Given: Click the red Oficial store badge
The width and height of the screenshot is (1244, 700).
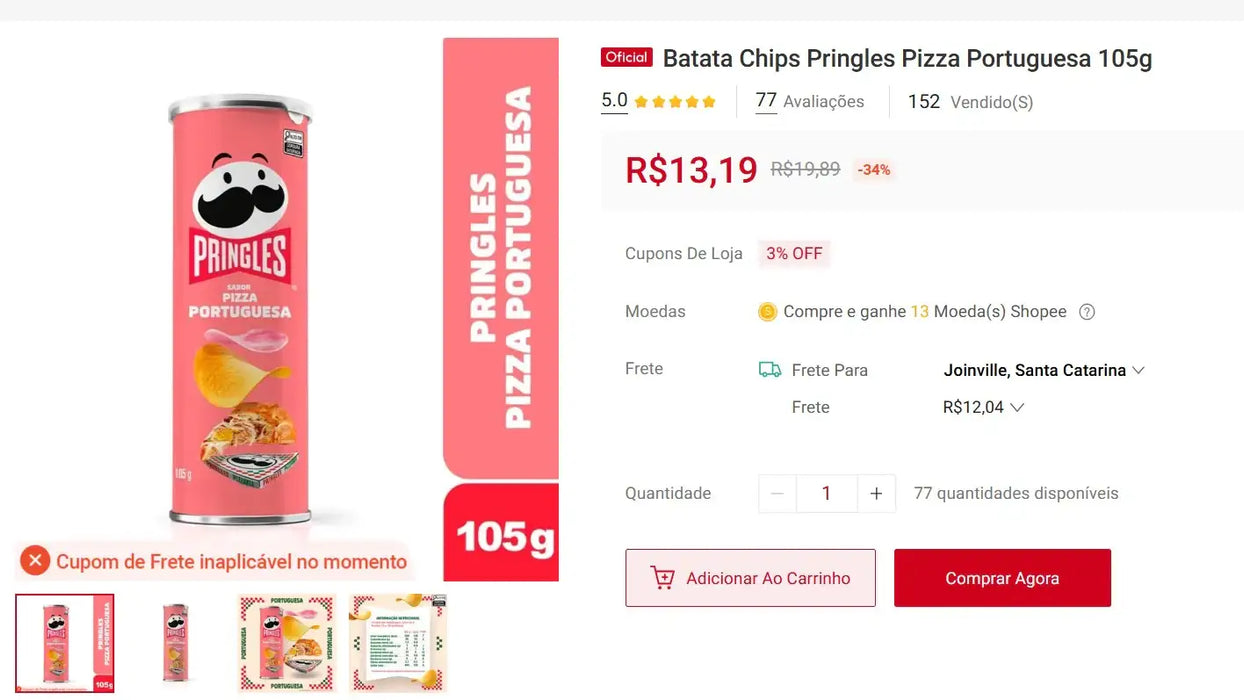Looking at the screenshot, I should pyautogui.click(x=627, y=58).
